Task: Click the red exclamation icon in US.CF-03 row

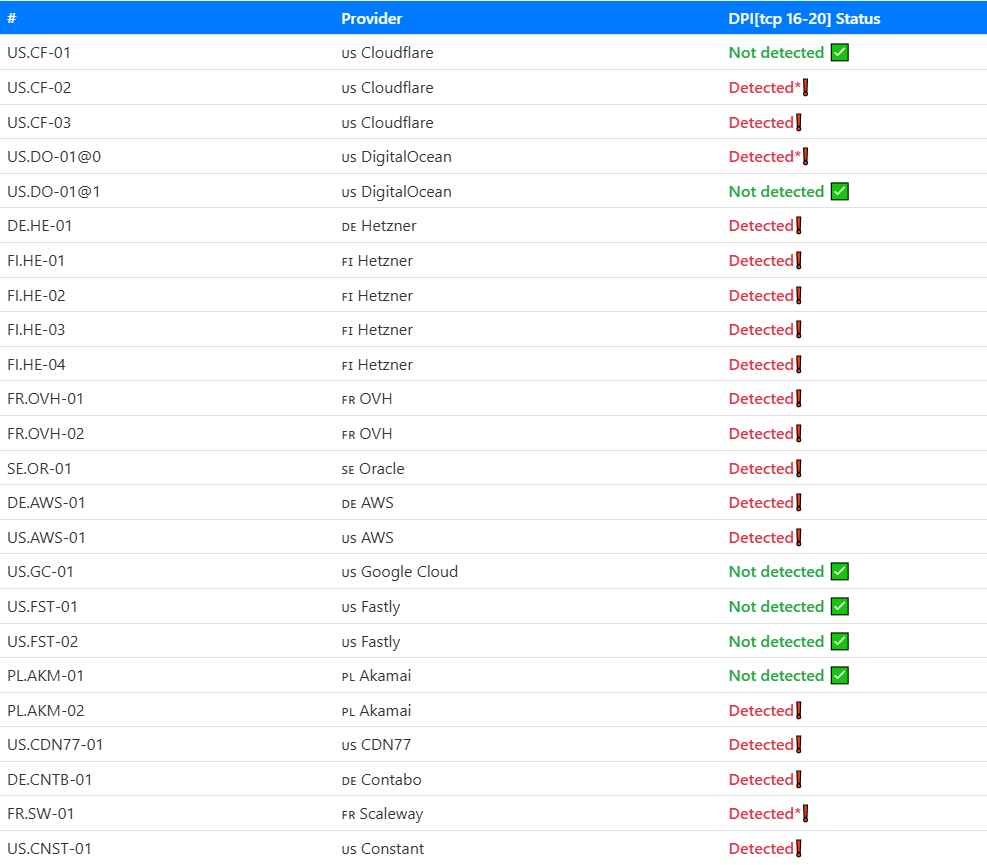Action: 799,122
